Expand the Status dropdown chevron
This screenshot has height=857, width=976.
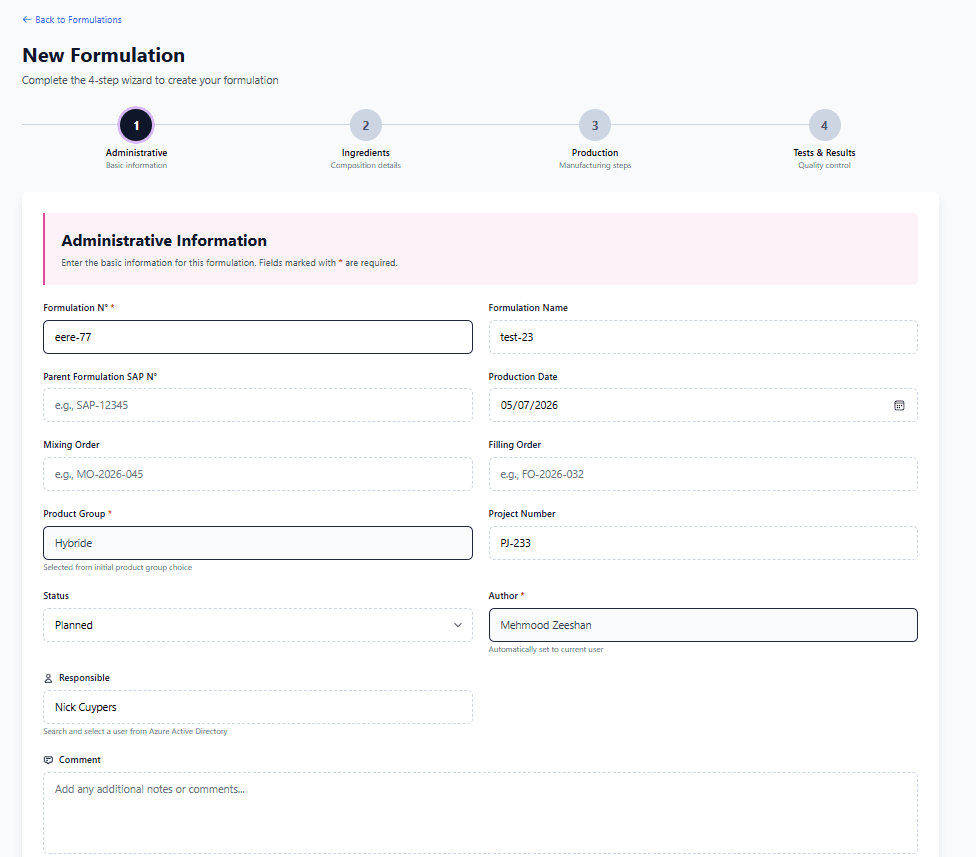[458, 625]
